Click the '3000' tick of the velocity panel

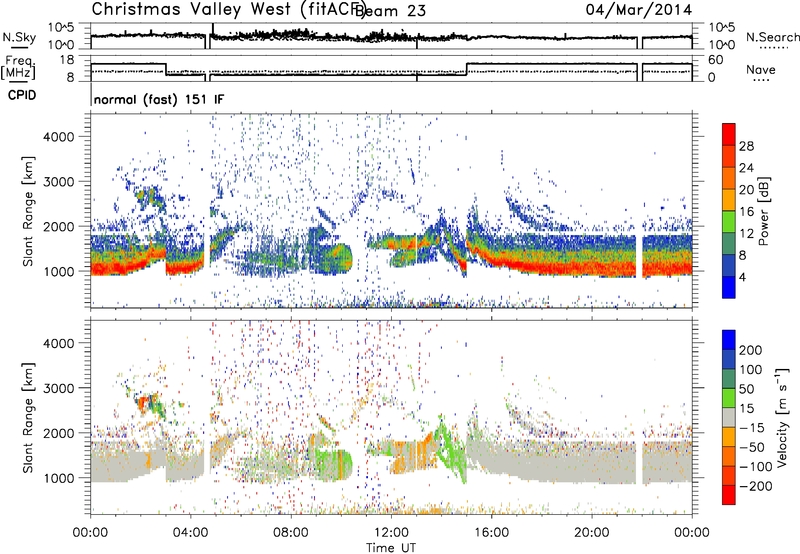[x=59, y=388]
